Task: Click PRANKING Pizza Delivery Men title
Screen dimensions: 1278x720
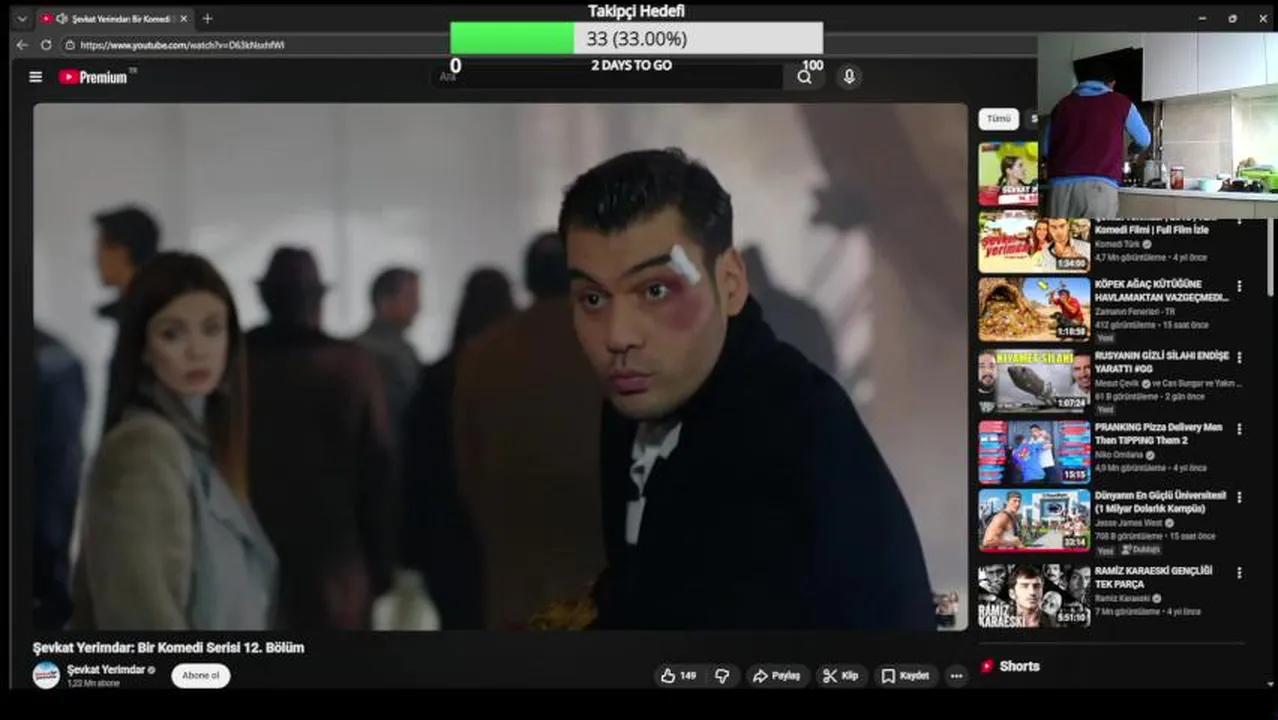Action: 1158,434
